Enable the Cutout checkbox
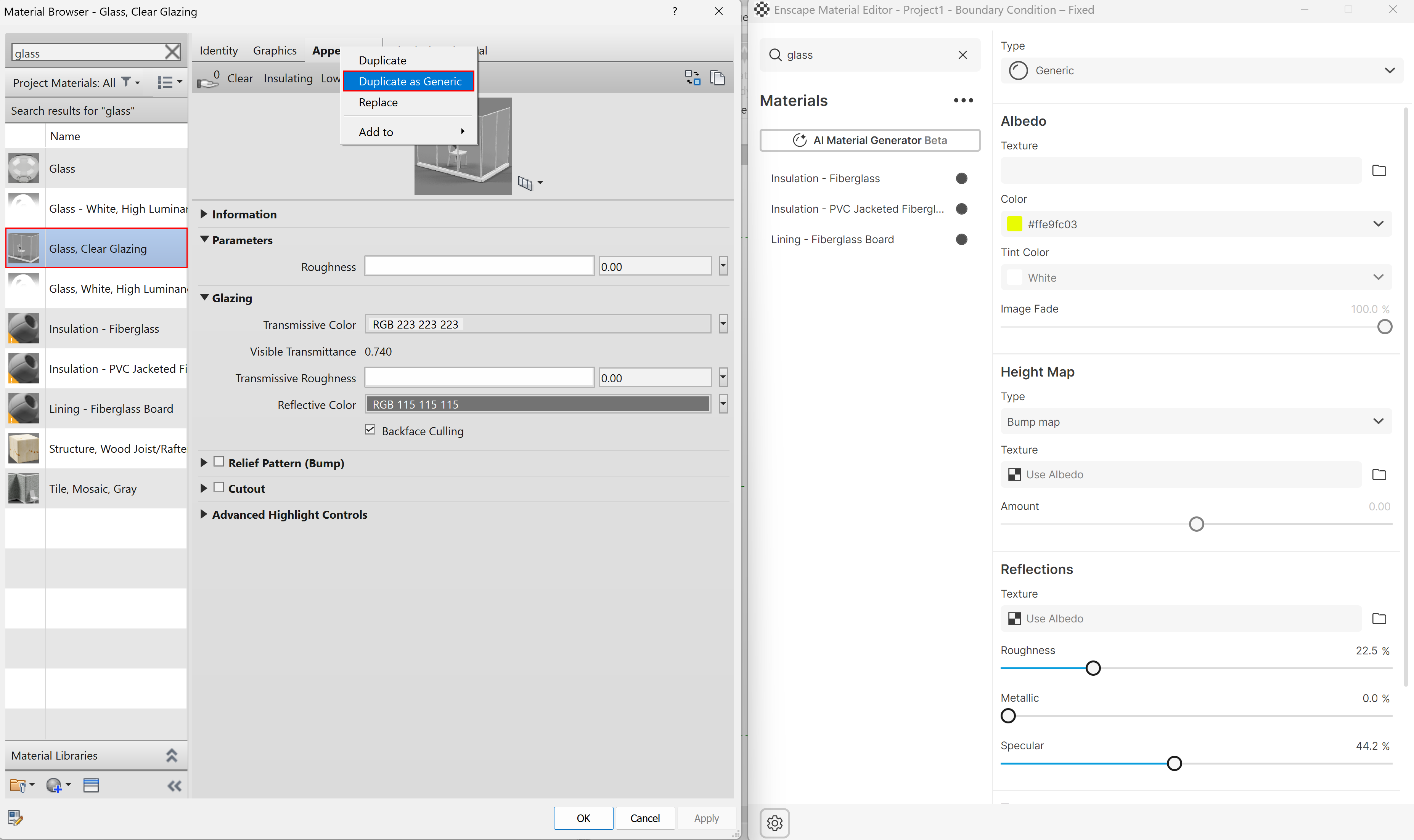Screen dimensions: 1414x840 tap(219, 487)
